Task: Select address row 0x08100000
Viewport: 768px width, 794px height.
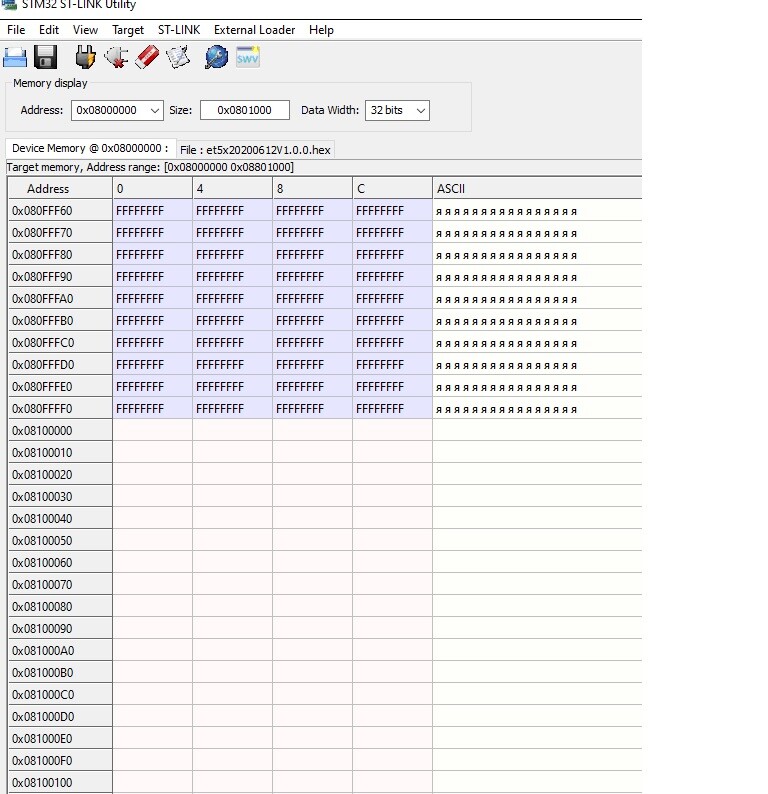Action: pyautogui.click(x=60, y=430)
